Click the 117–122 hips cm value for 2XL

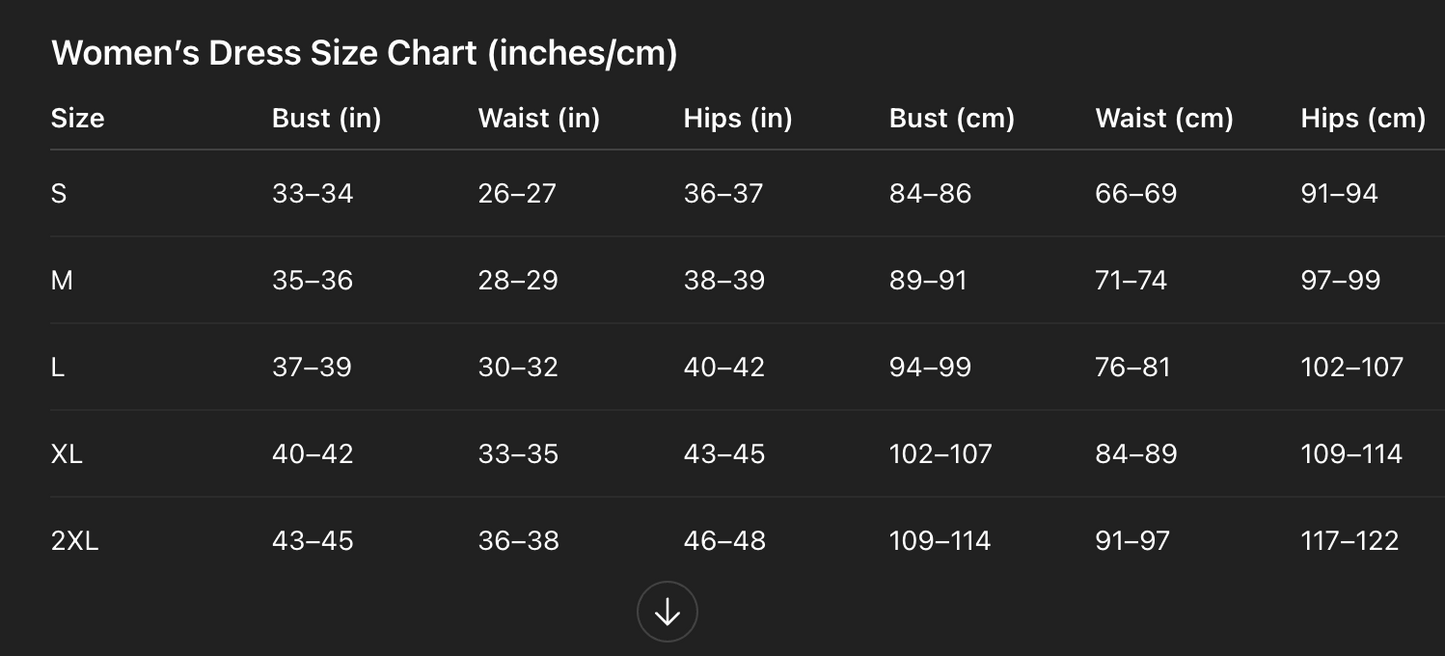pos(1349,541)
